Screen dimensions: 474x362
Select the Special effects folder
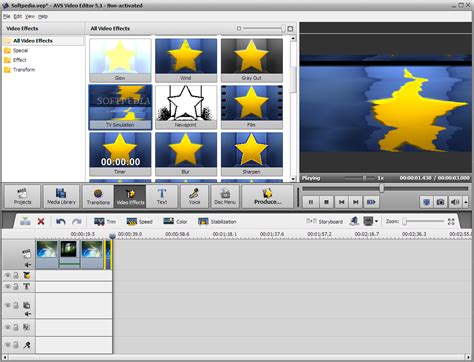(x=16, y=50)
